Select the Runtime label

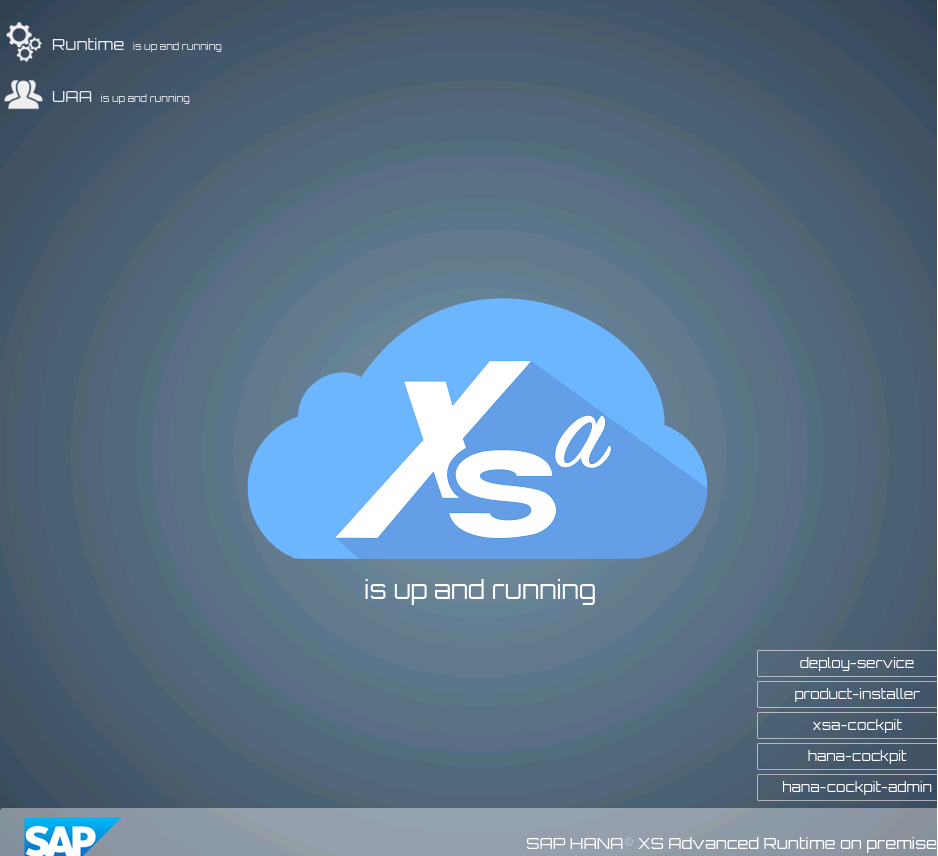click(x=88, y=44)
